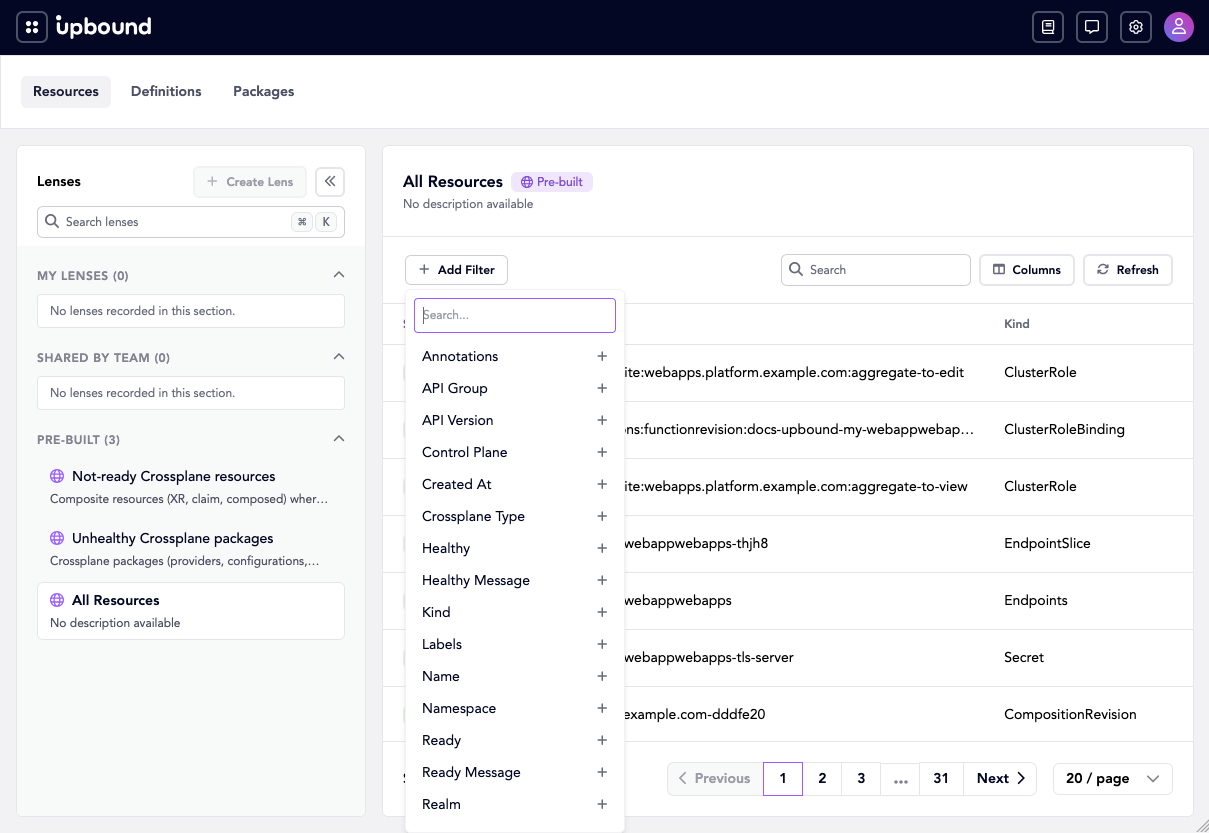Viewport: 1209px width, 833px height.
Task: Click the webappwebapps-tls-server name cell
Action: pyautogui.click(x=708, y=657)
